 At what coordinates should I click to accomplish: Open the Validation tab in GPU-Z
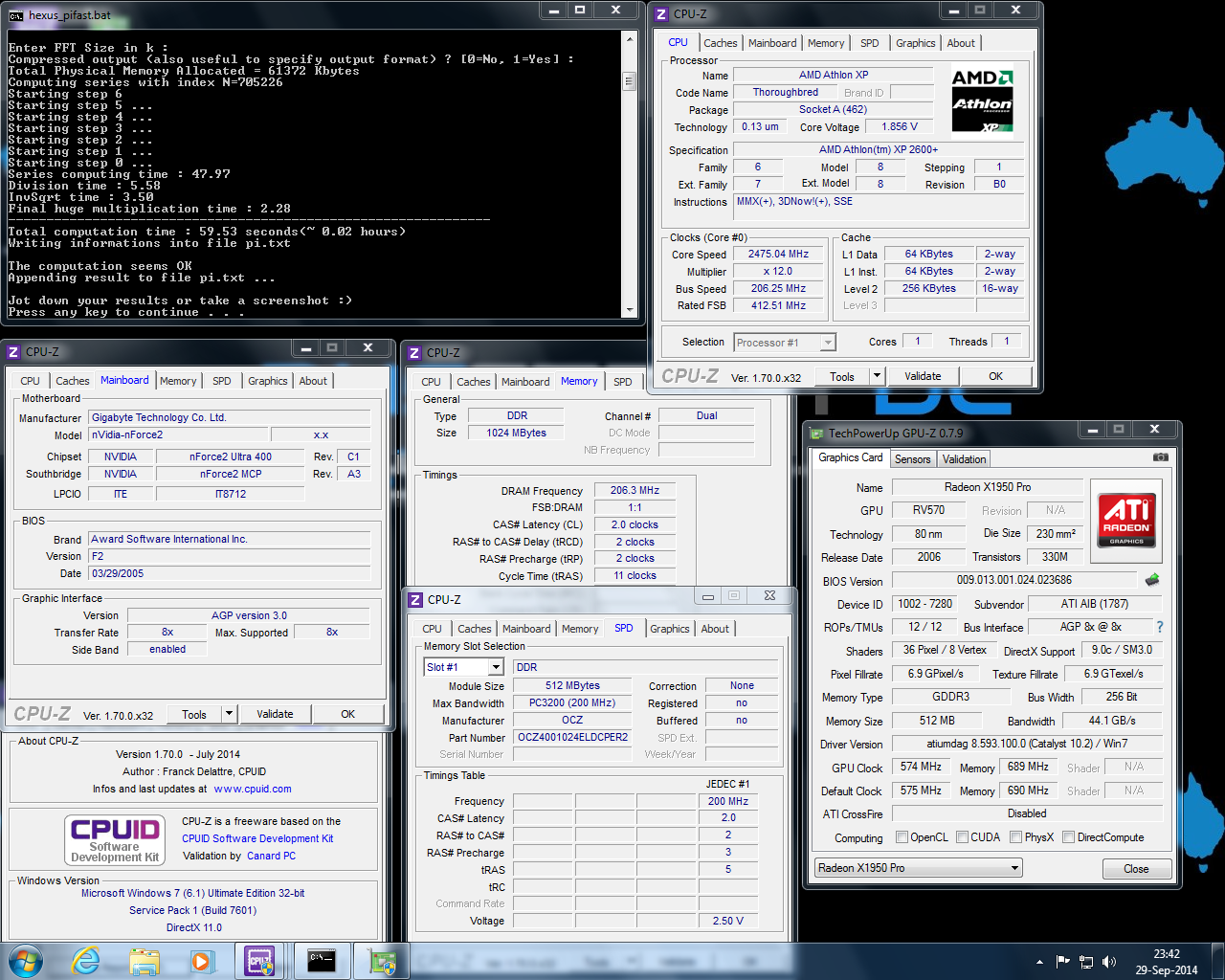tap(964, 459)
